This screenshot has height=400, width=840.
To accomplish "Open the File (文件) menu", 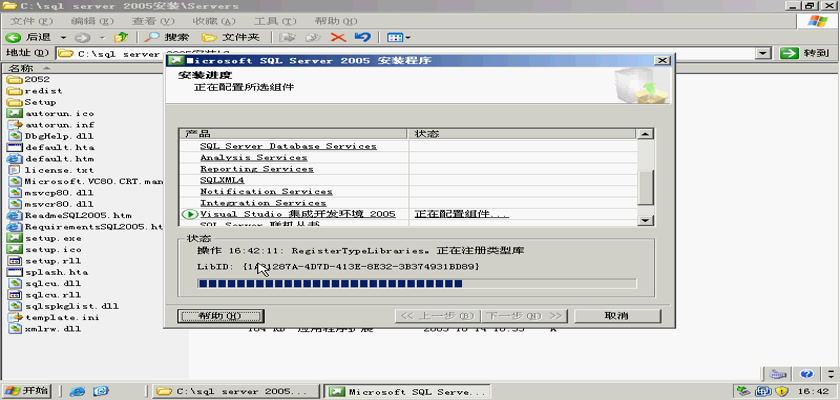I will click(x=32, y=21).
